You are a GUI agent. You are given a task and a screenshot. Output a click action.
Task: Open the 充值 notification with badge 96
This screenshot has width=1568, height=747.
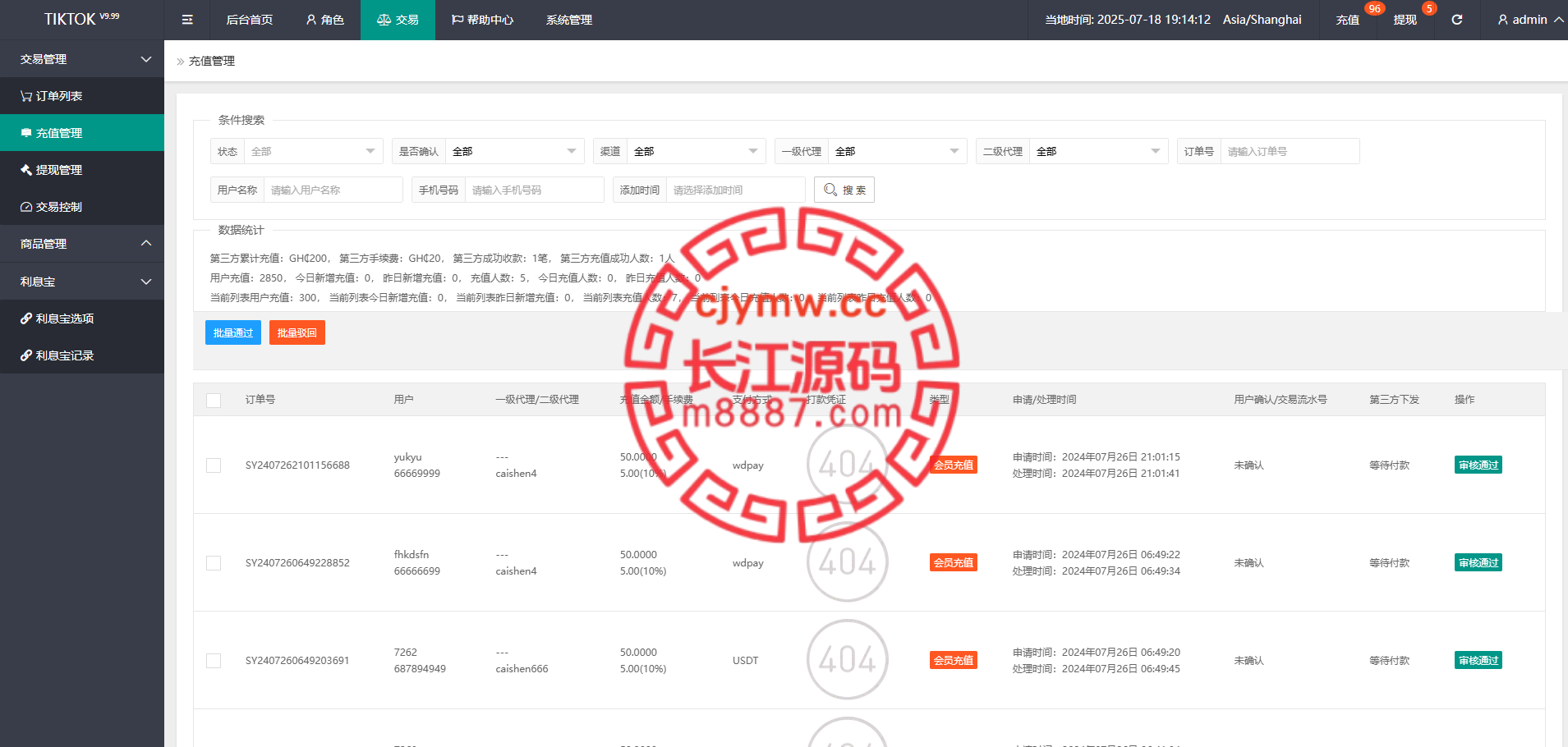pos(1348,20)
